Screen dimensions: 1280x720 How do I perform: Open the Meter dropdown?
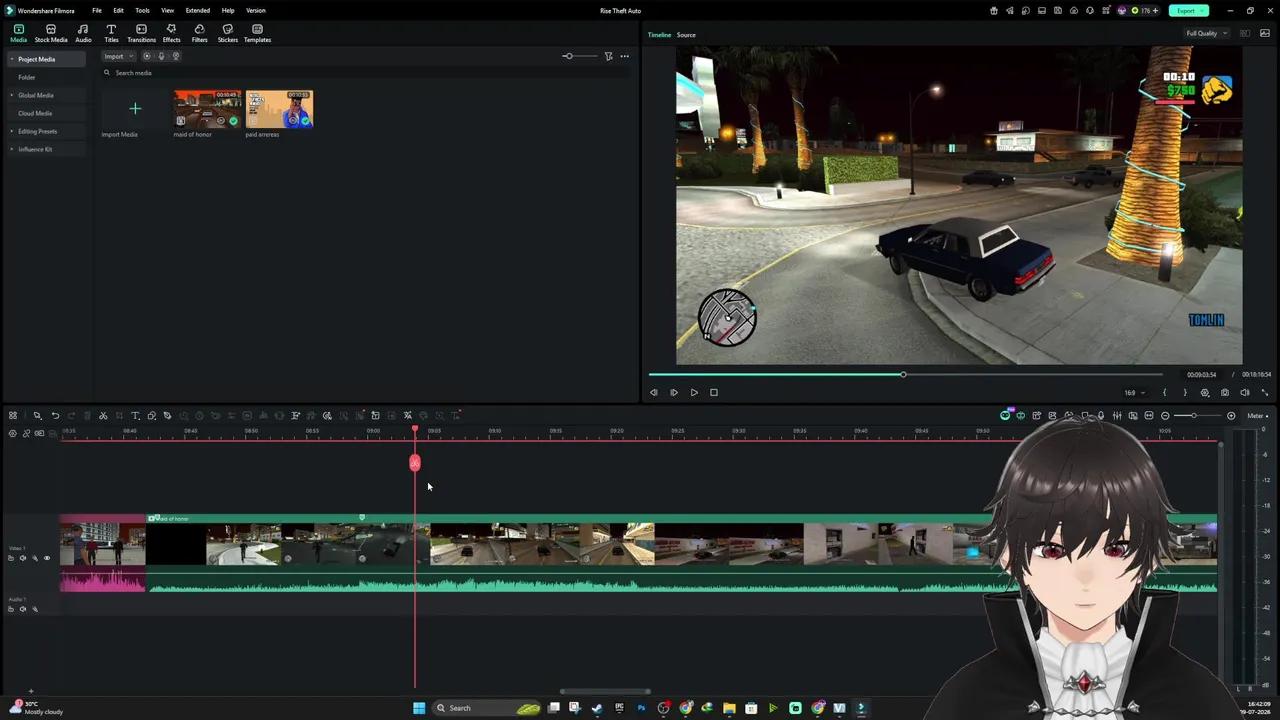1258,416
